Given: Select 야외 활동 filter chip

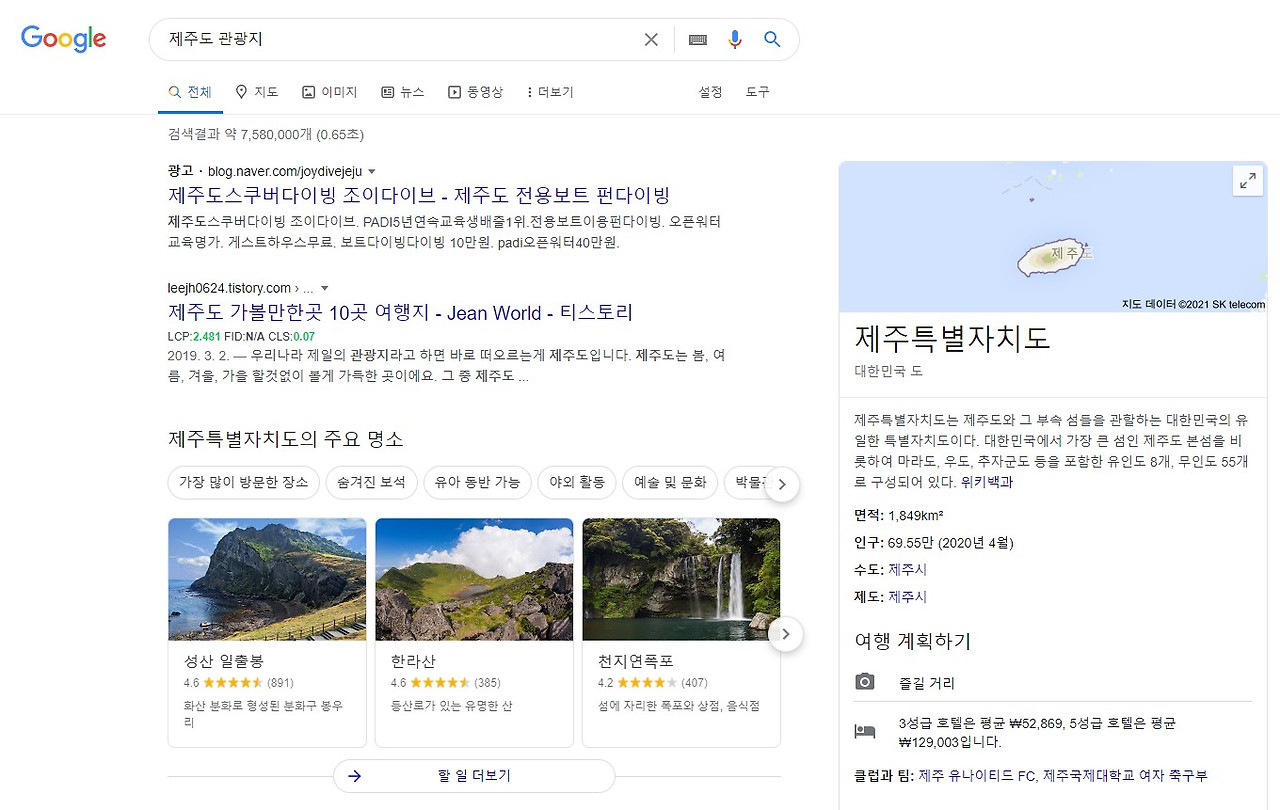Looking at the screenshot, I should coord(577,482).
